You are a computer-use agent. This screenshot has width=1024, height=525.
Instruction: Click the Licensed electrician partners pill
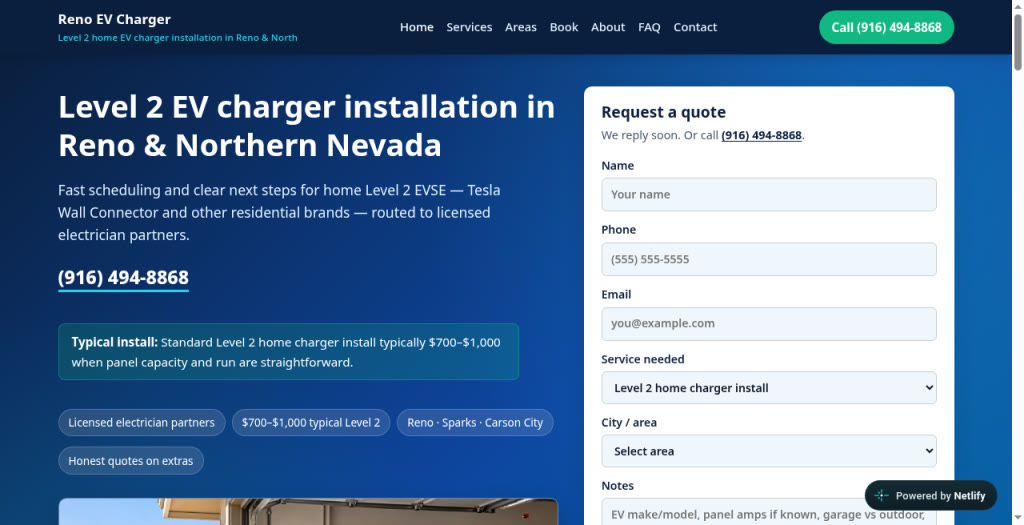[142, 422]
